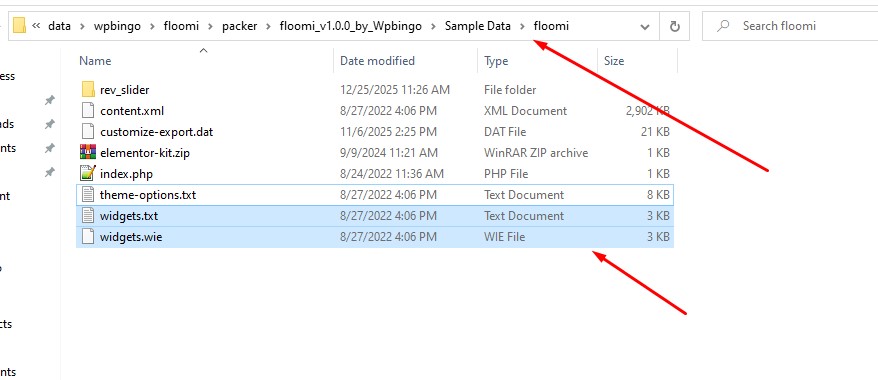Click the widgets.txt document icon

point(88,215)
